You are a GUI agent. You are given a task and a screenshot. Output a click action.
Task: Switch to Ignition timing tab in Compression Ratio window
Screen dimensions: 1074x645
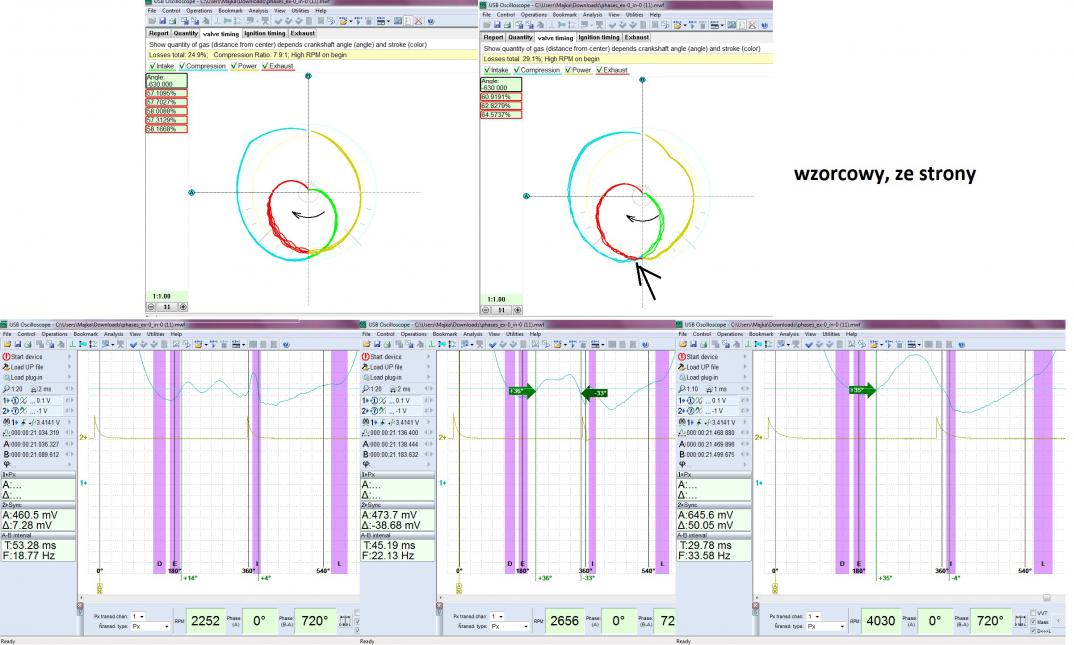tap(265, 33)
